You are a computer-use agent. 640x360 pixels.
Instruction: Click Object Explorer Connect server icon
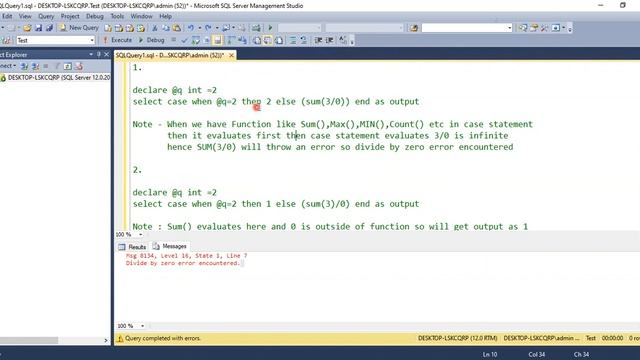point(24,66)
